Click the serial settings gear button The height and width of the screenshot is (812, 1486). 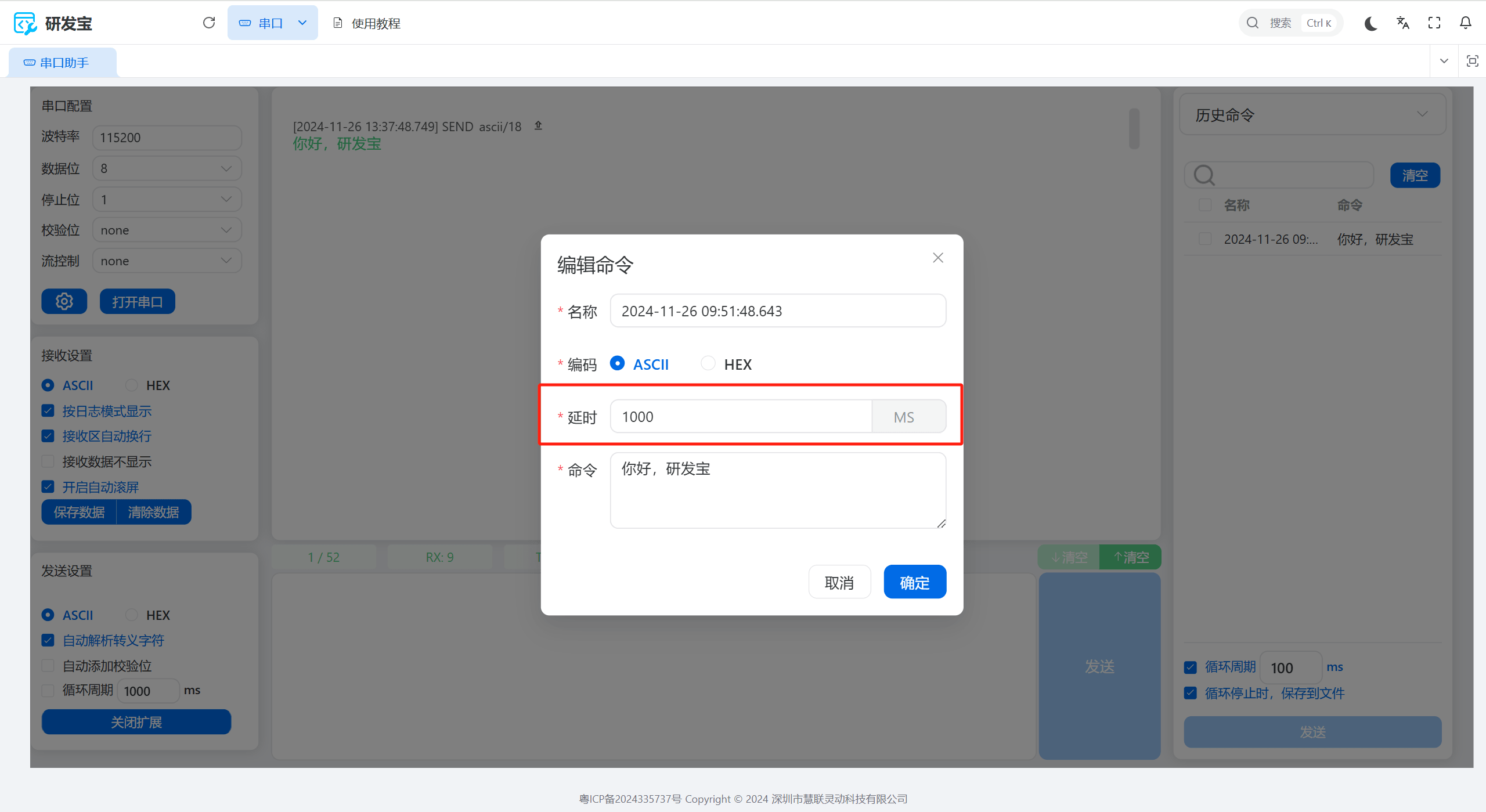64,301
